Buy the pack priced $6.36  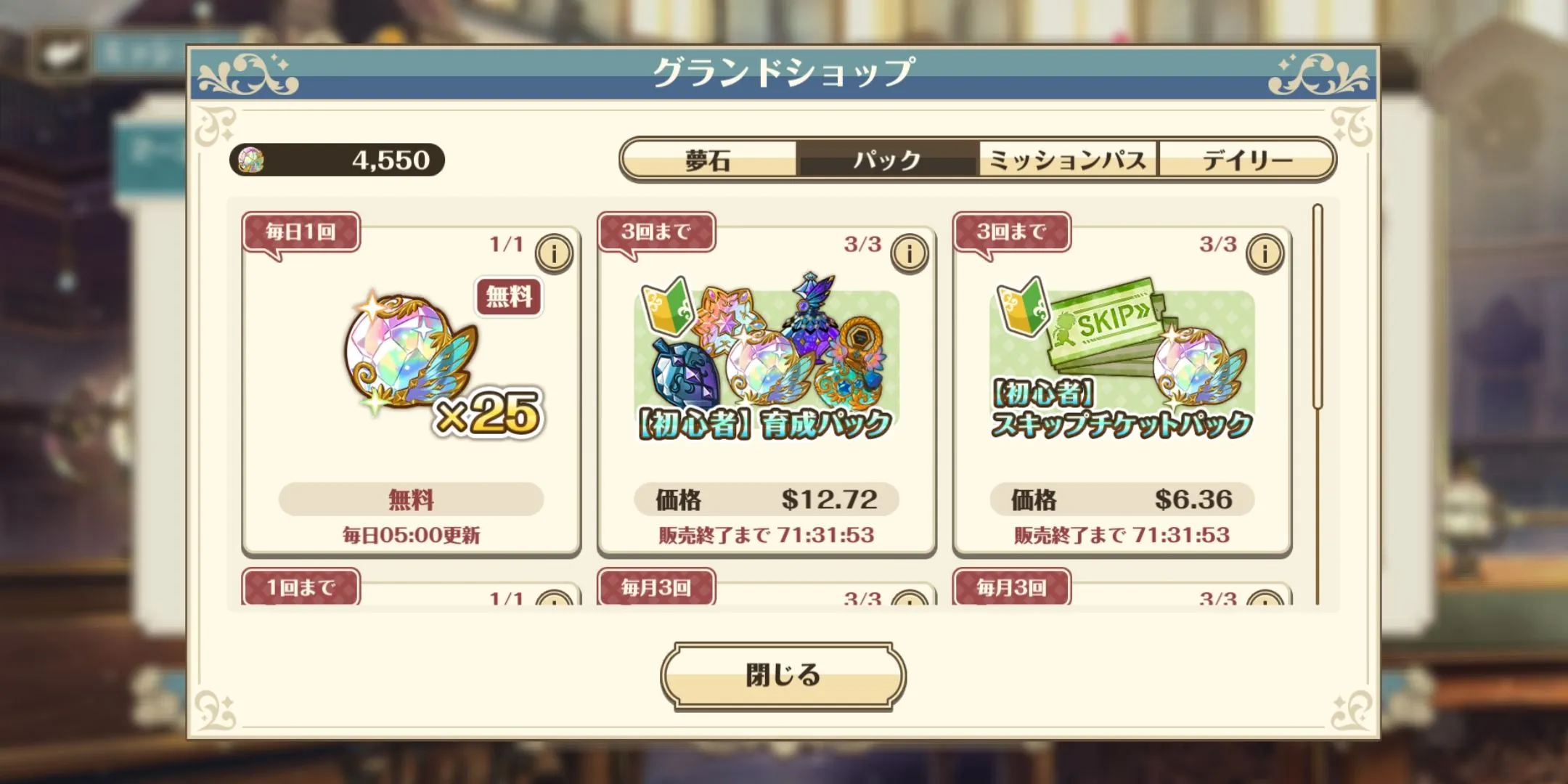coord(1122,499)
